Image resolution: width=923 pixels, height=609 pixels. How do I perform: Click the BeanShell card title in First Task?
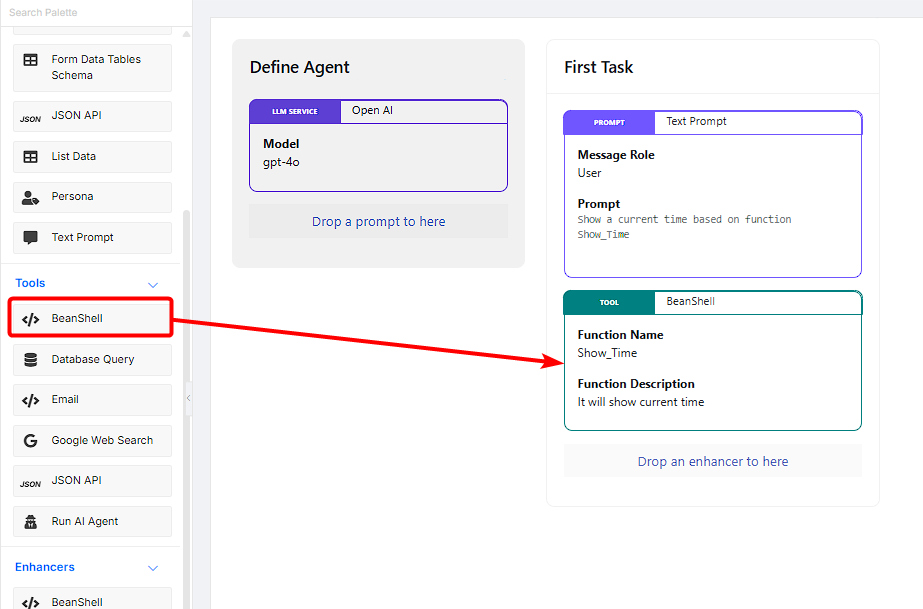coord(690,301)
